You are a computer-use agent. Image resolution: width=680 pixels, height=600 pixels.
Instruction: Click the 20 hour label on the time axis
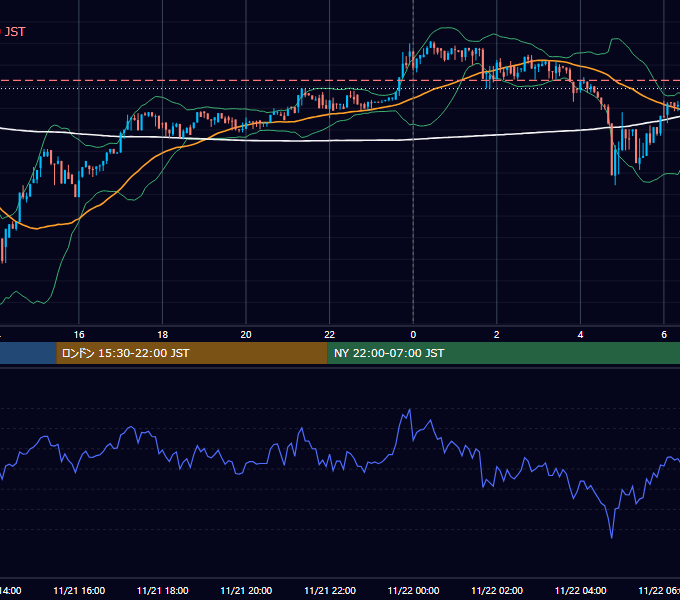[246, 335]
